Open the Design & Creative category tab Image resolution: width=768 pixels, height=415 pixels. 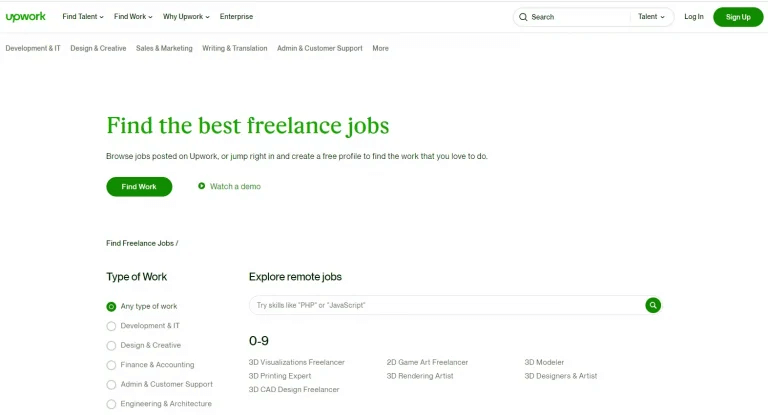pos(98,49)
